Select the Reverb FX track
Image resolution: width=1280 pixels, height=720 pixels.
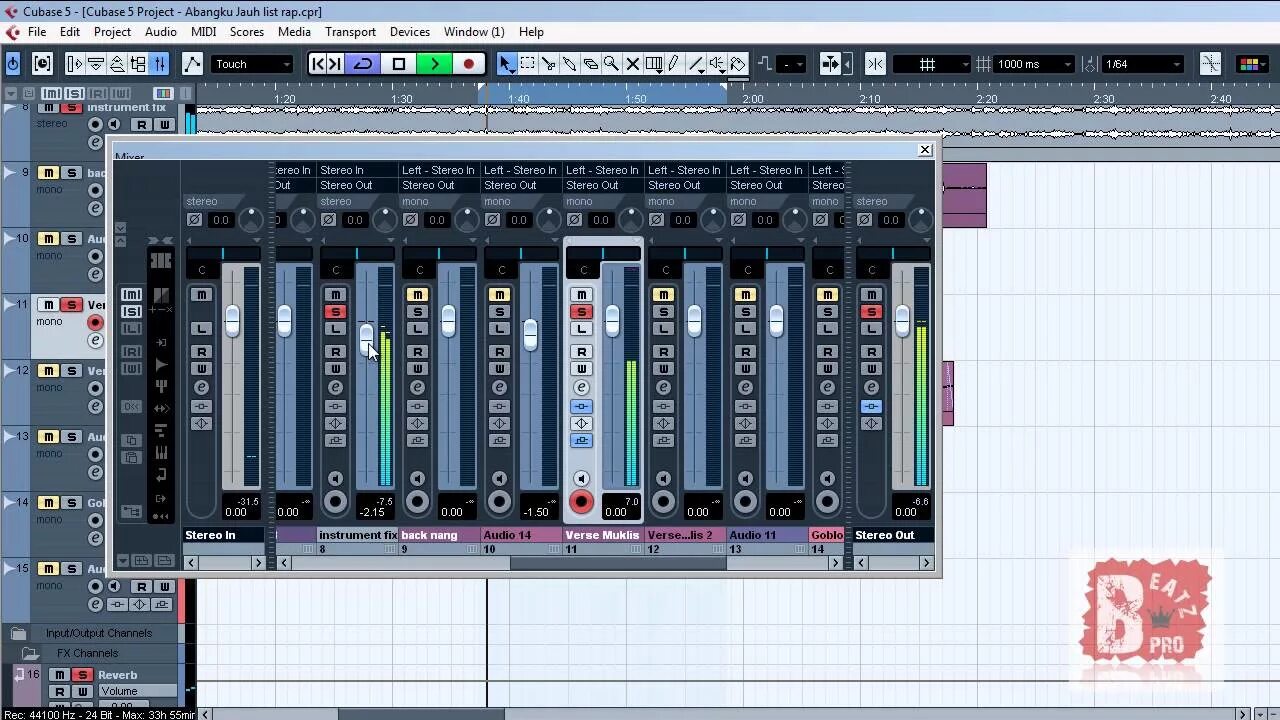point(117,675)
